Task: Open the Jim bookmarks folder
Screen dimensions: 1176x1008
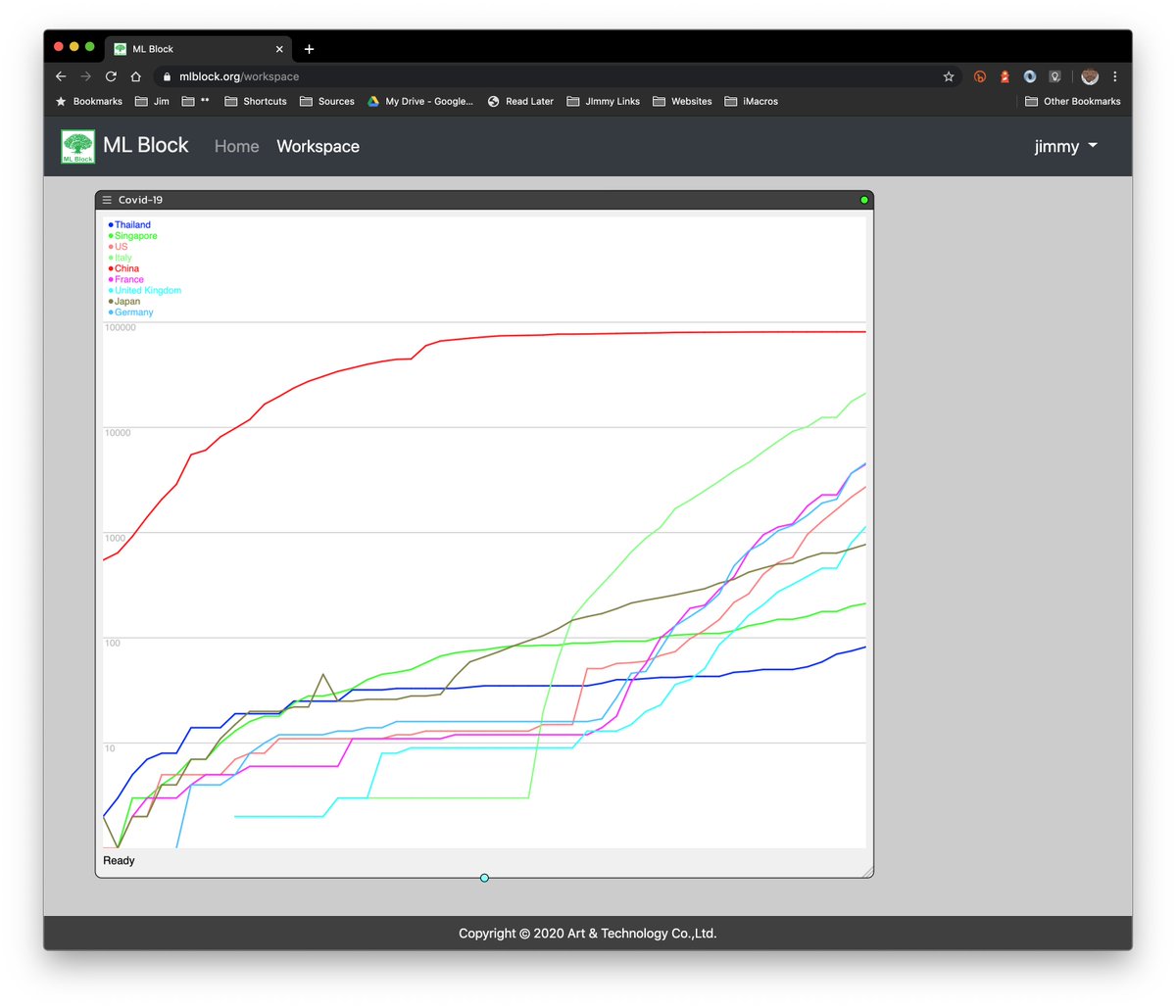Action: pyautogui.click(x=152, y=101)
